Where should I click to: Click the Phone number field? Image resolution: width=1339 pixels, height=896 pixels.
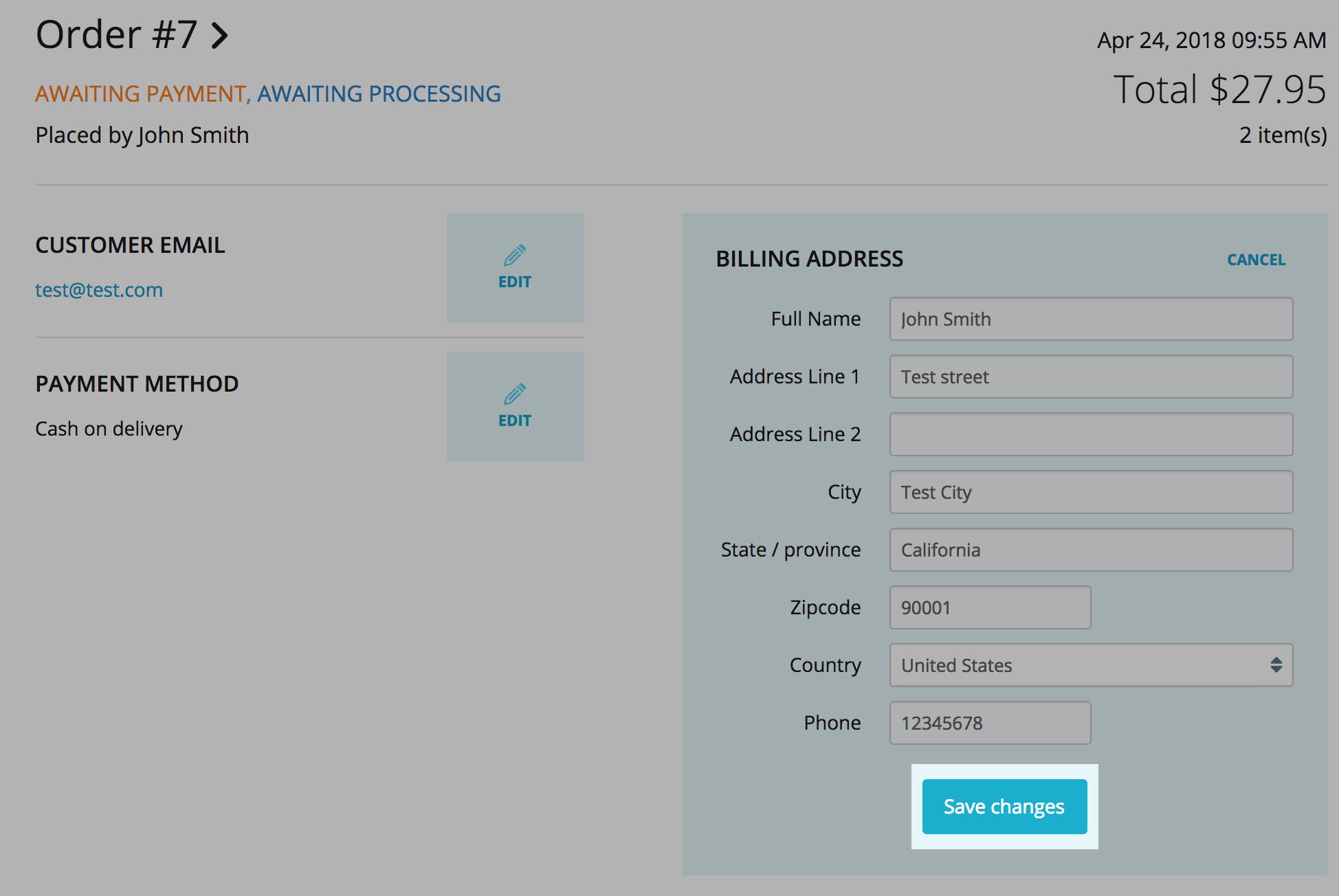990,723
